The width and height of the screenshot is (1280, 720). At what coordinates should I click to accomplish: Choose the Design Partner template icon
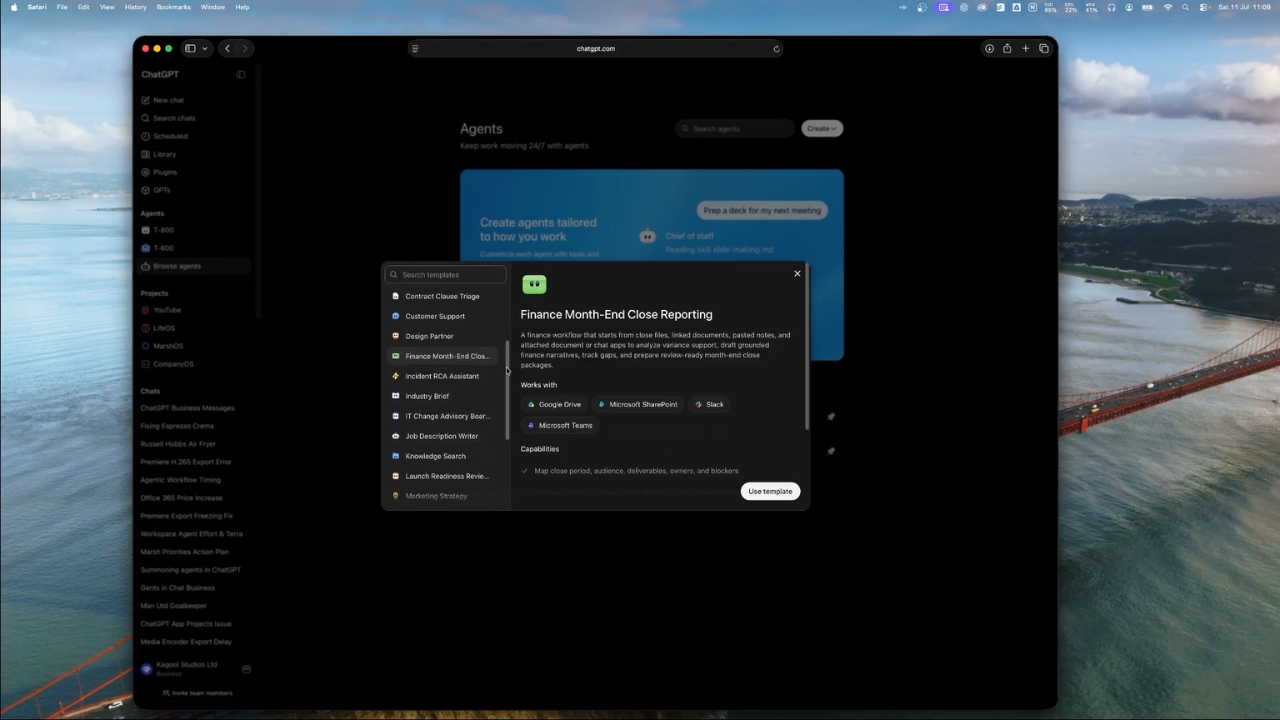click(x=395, y=336)
